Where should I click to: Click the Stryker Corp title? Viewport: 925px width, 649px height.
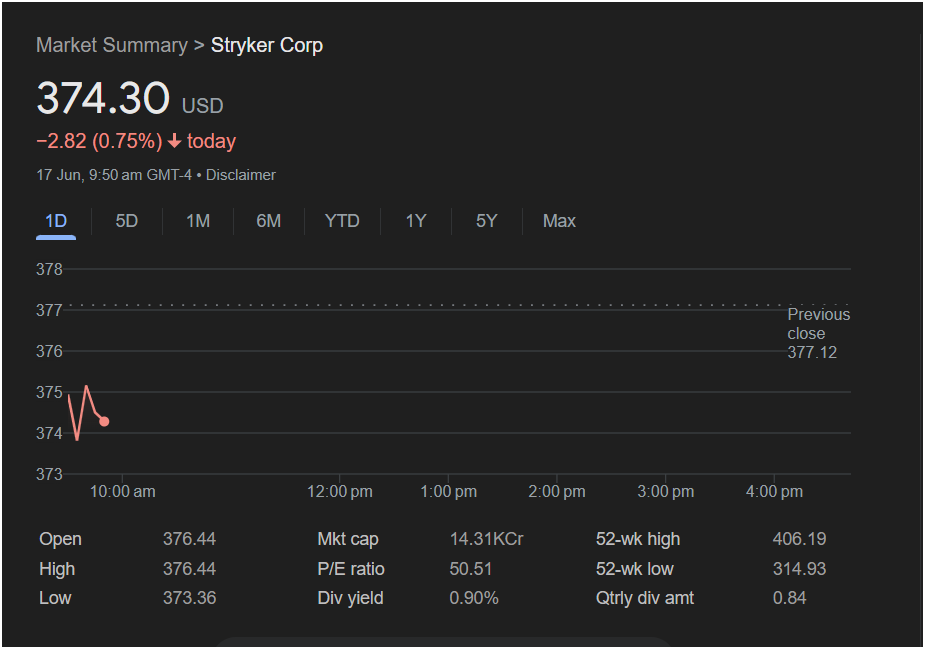coord(267,45)
